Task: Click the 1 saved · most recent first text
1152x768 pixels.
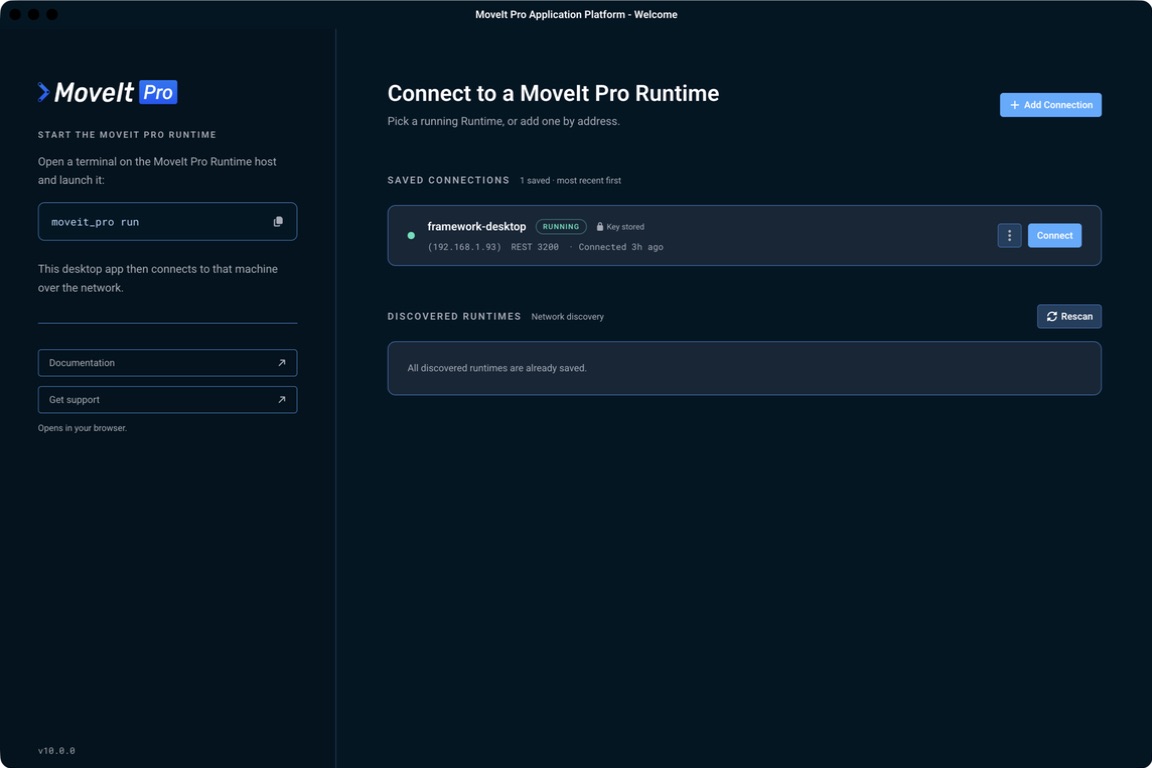Action: pyautogui.click(x=570, y=180)
